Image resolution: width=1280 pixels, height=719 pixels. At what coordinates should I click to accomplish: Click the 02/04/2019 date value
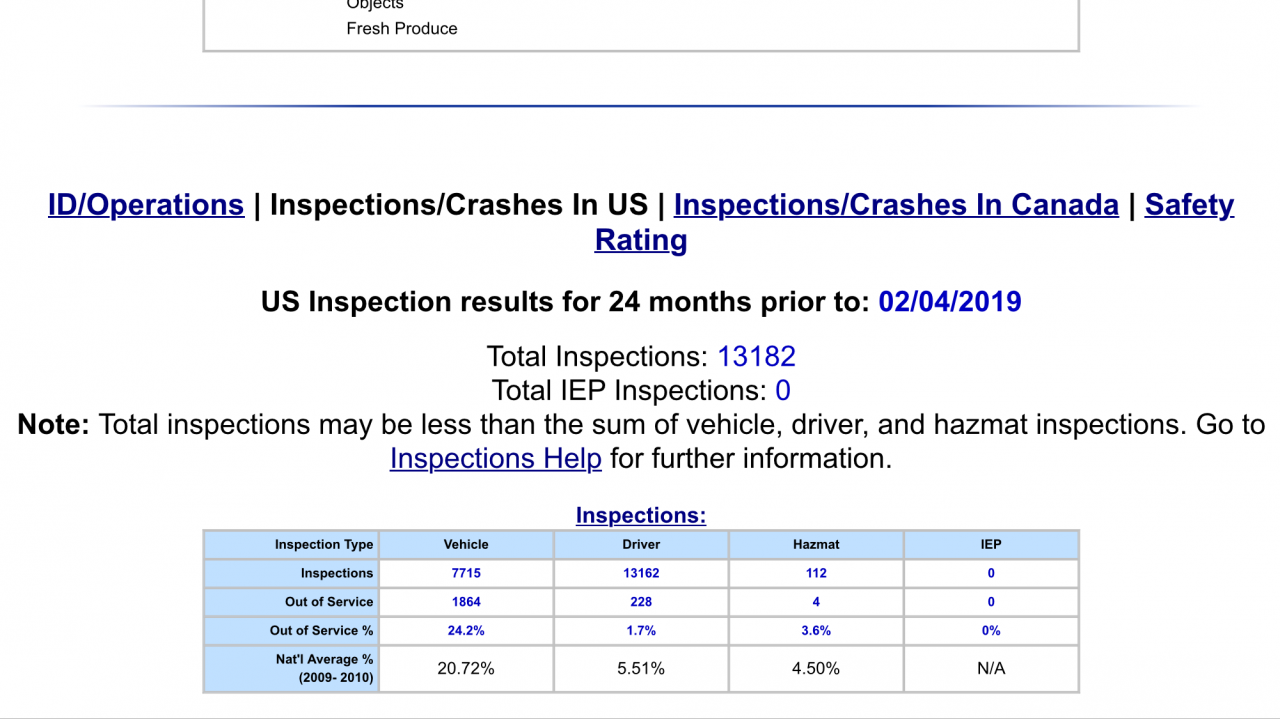pyautogui.click(x=949, y=302)
